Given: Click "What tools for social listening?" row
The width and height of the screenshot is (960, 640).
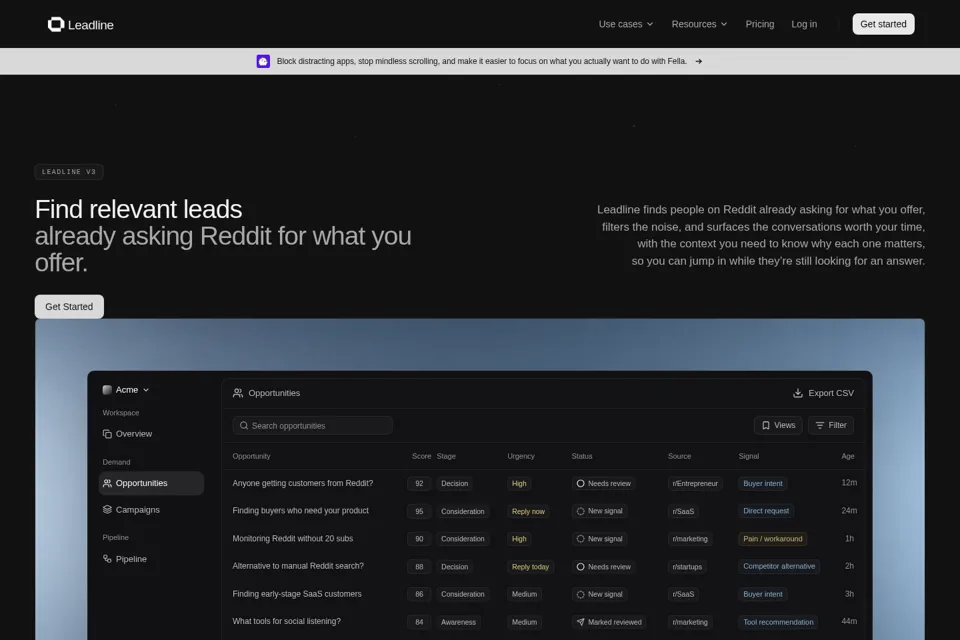Looking at the screenshot, I should [544, 622].
